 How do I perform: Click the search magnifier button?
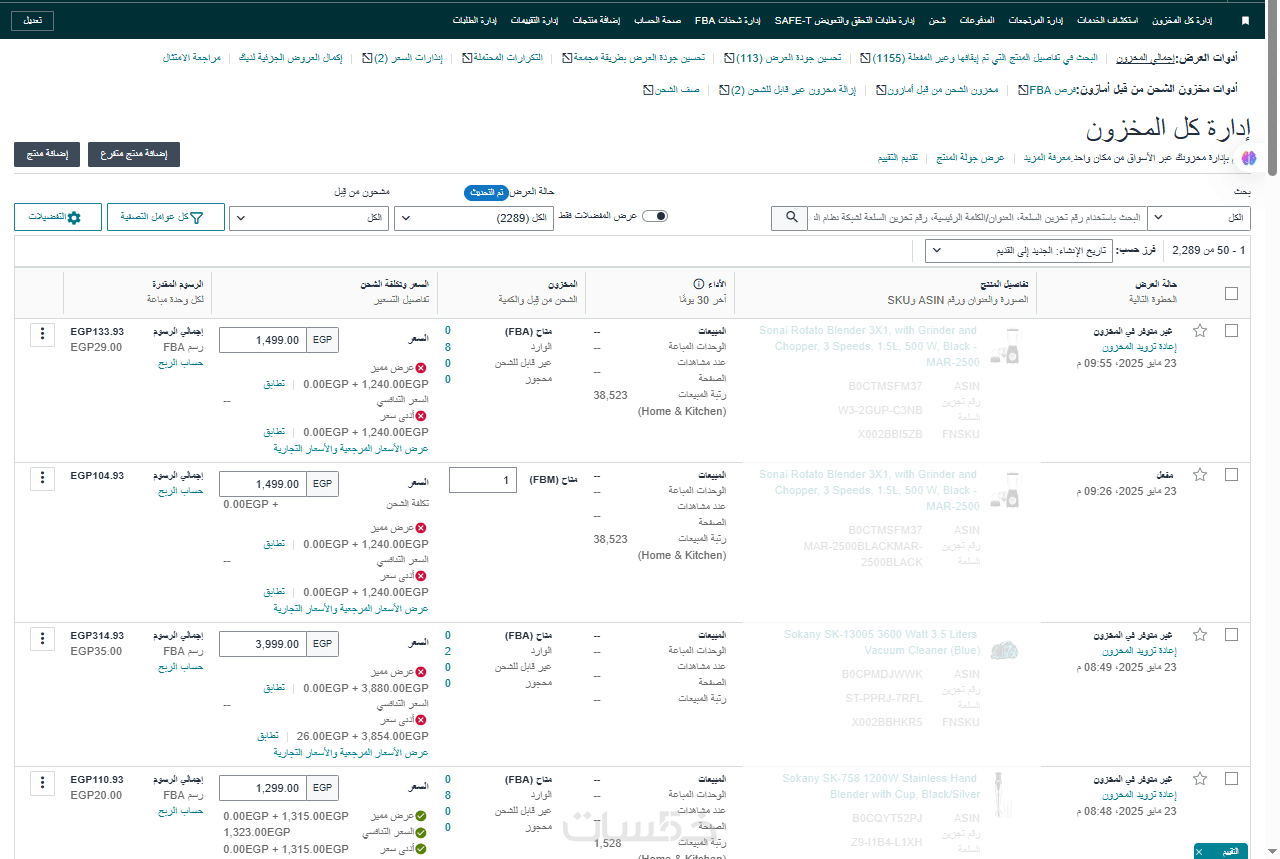[791, 217]
